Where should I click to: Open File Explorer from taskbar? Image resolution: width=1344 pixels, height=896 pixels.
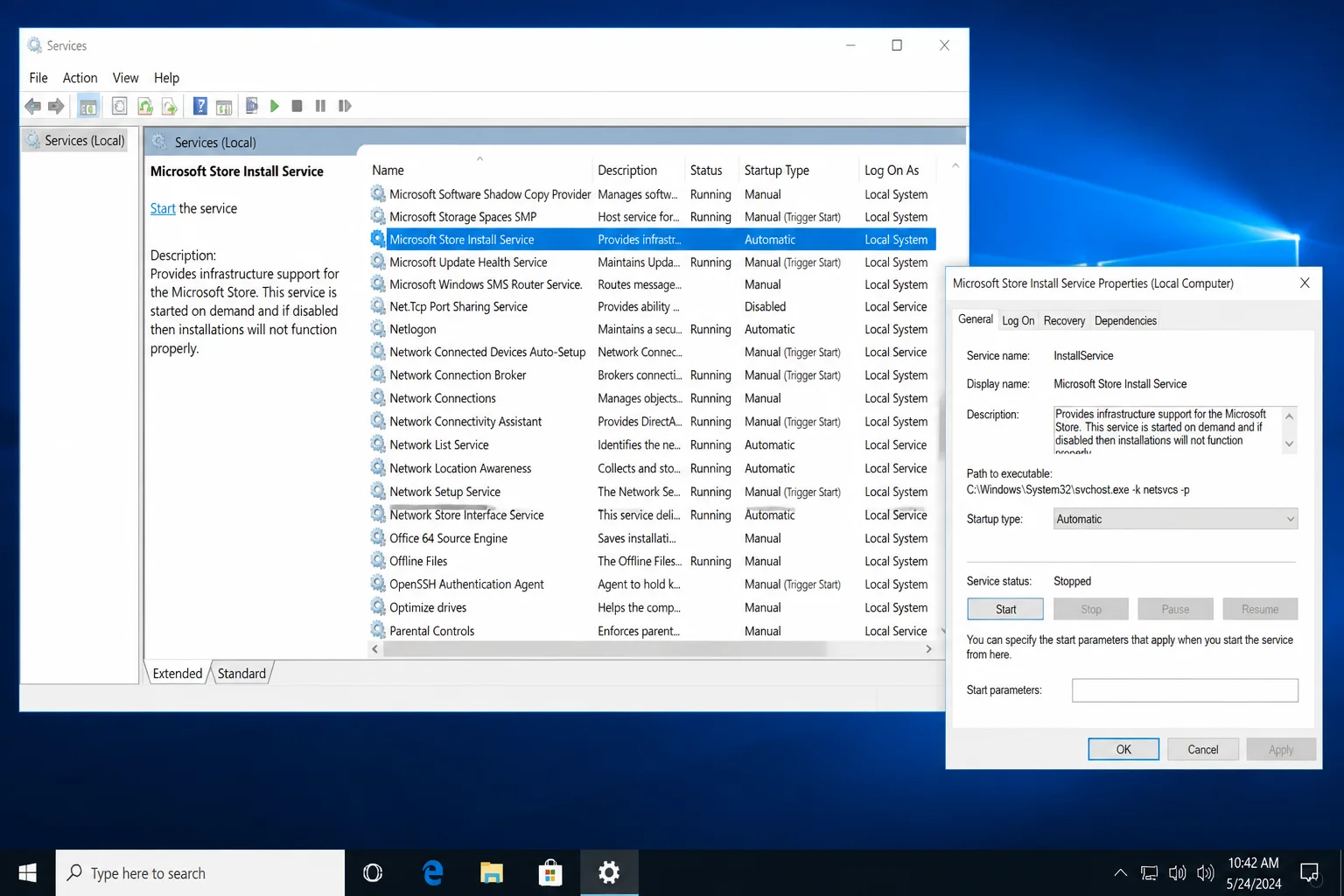[x=492, y=872]
